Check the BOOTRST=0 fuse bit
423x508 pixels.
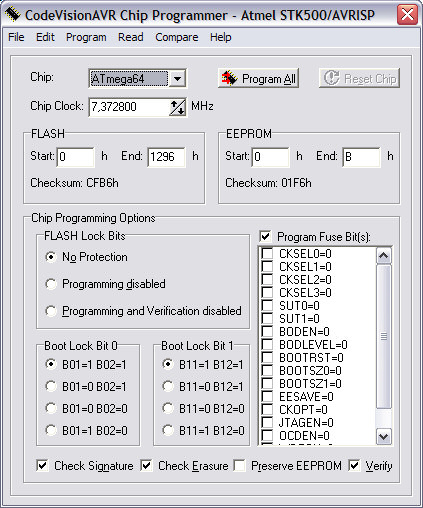pos(267,358)
